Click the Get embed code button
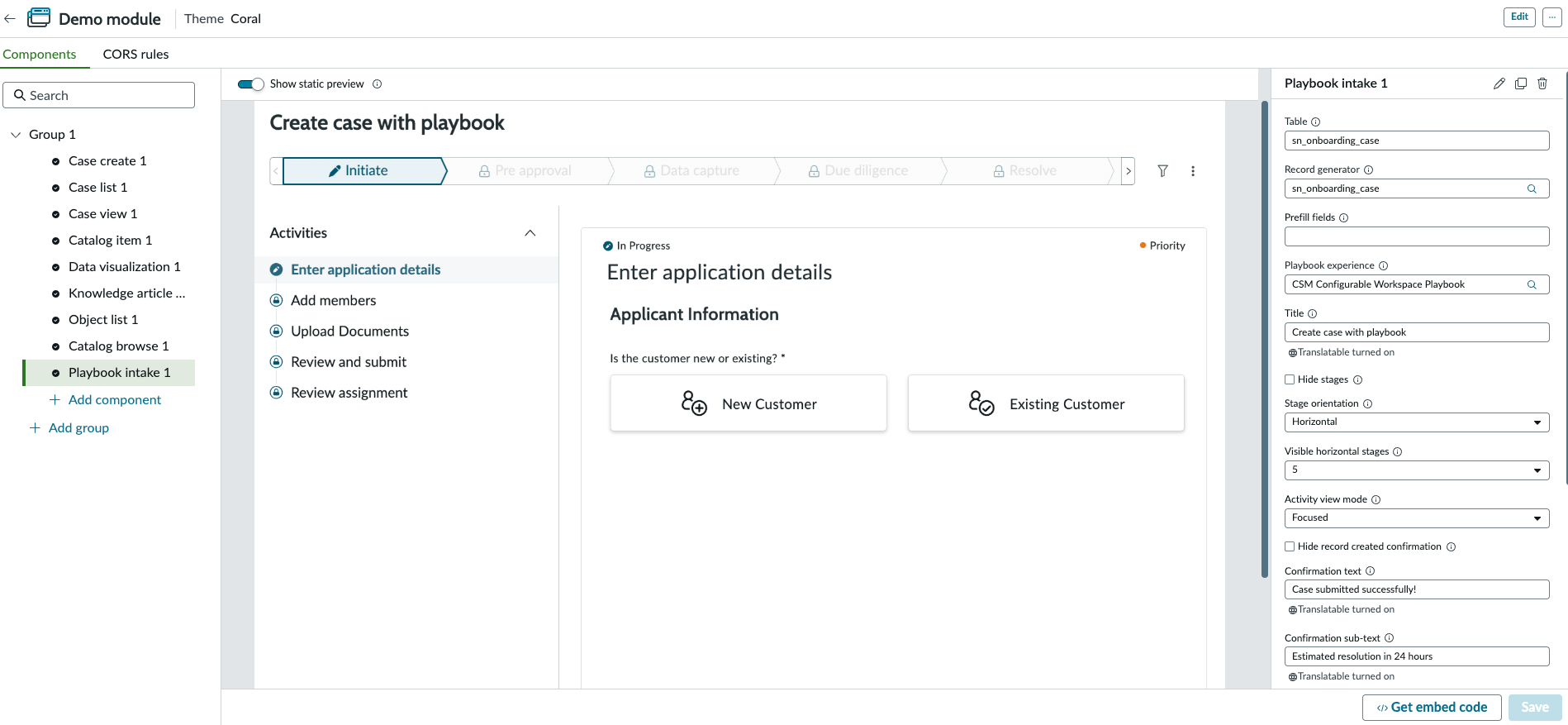This screenshot has height=725, width=1568. tap(1432, 708)
